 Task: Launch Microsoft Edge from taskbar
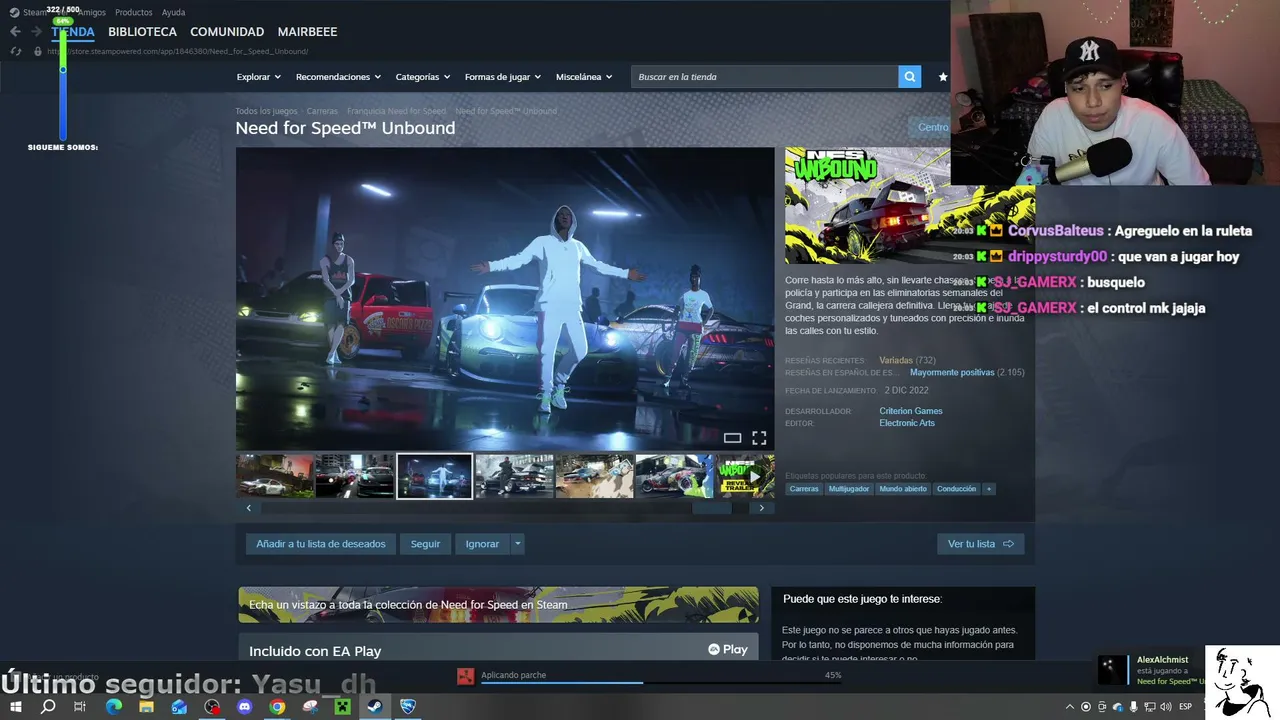(x=113, y=707)
